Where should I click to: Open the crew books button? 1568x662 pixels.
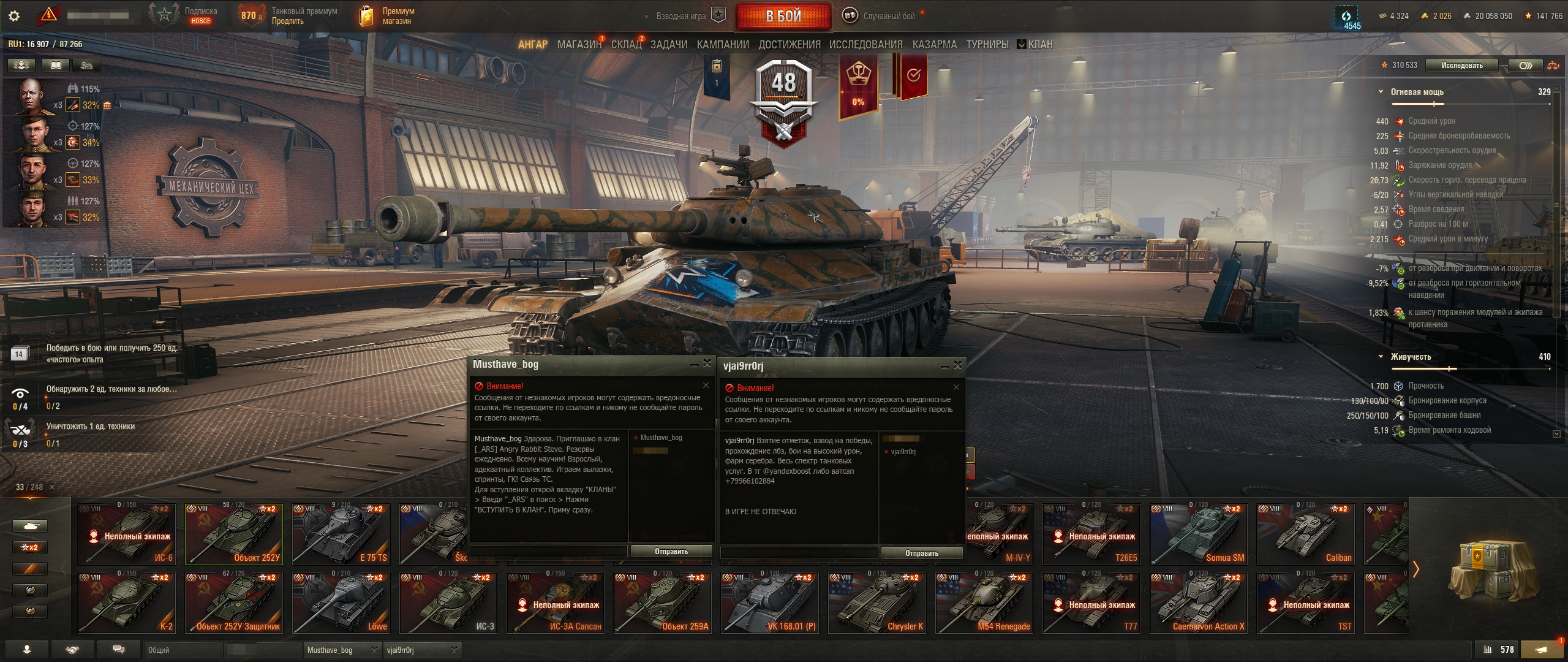coord(55,65)
